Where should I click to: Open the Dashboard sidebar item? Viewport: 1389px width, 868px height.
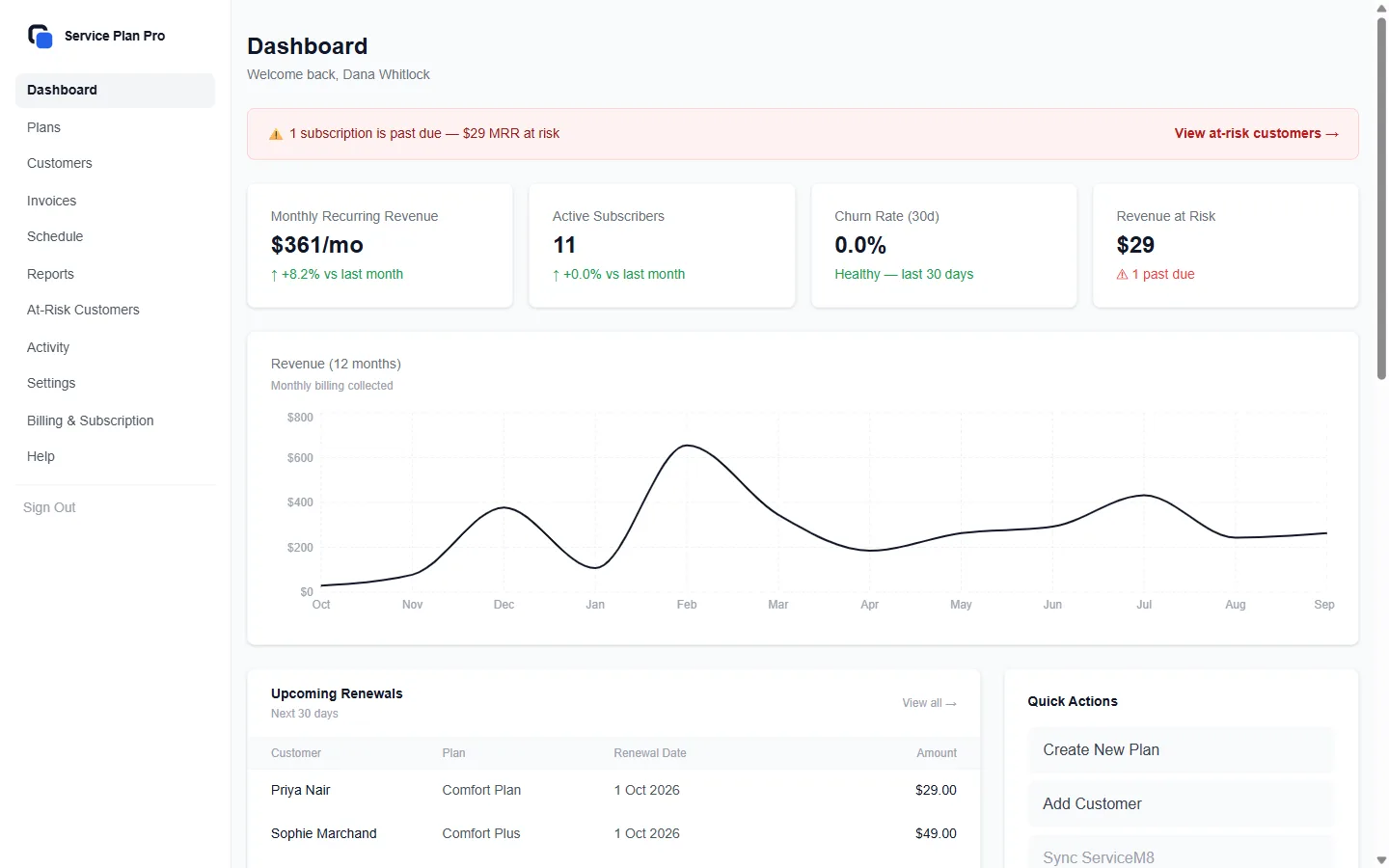click(x=115, y=91)
